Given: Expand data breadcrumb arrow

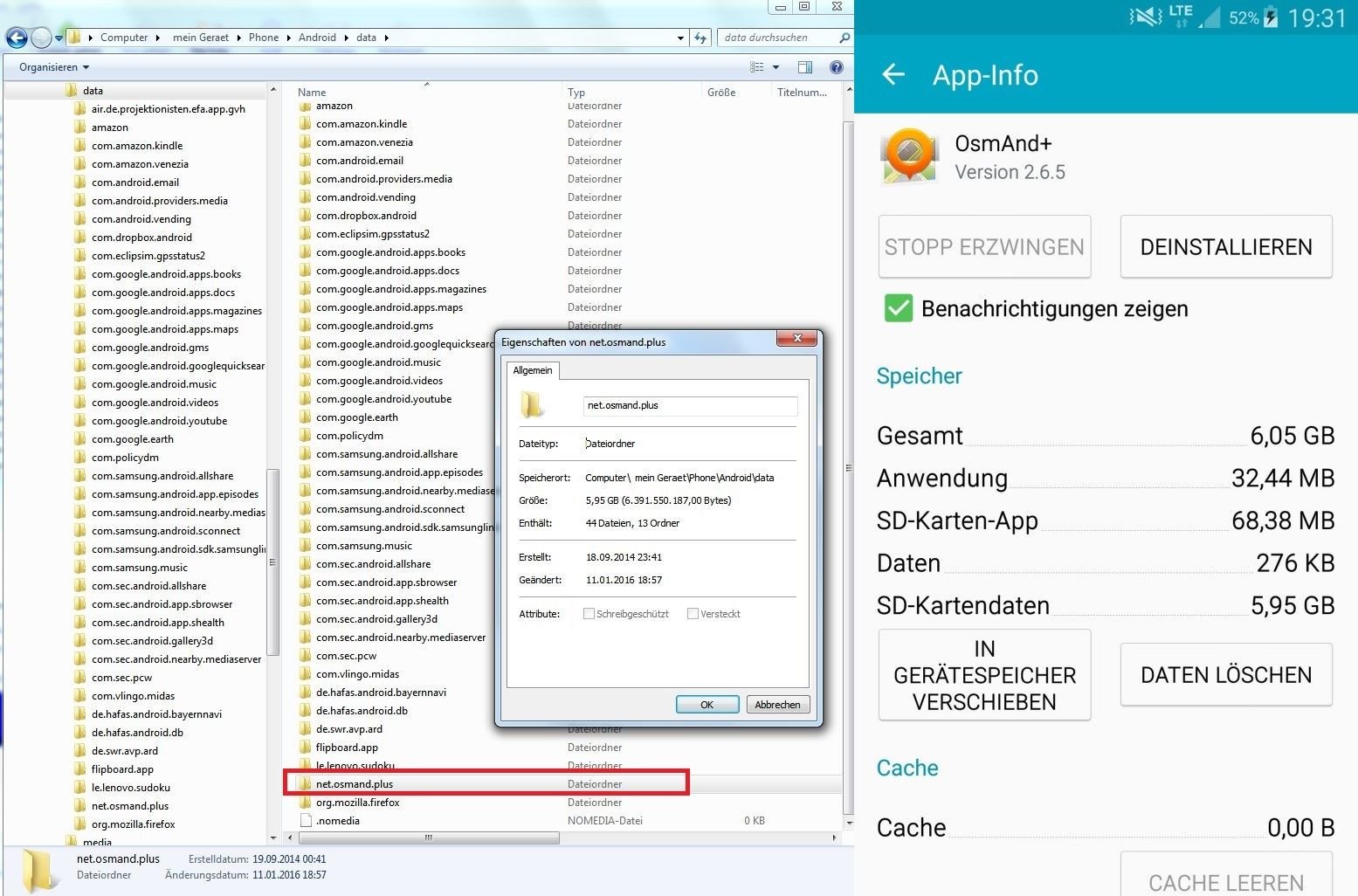Looking at the screenshot, I should pyautogui.click(x=386, y=38).
